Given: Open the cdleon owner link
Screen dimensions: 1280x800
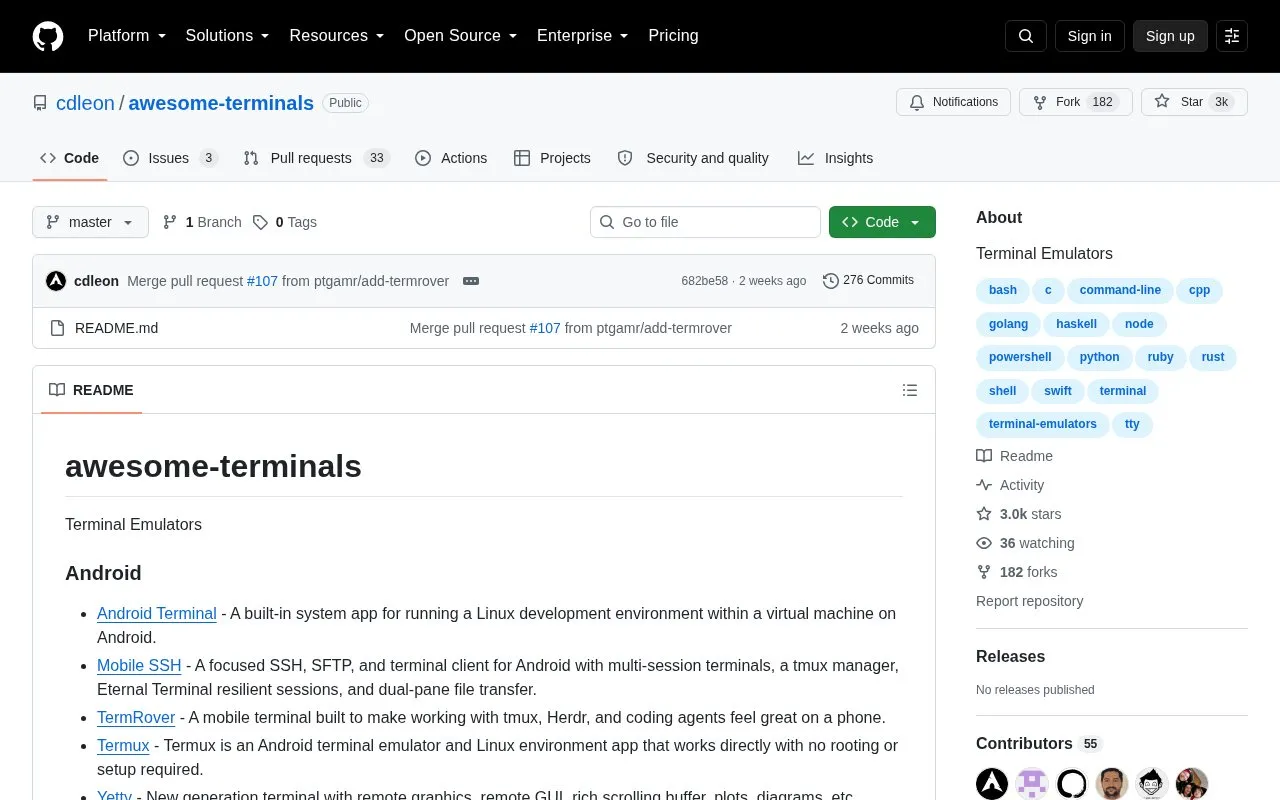Looking at the screenshot, I should tap(85, 103).
